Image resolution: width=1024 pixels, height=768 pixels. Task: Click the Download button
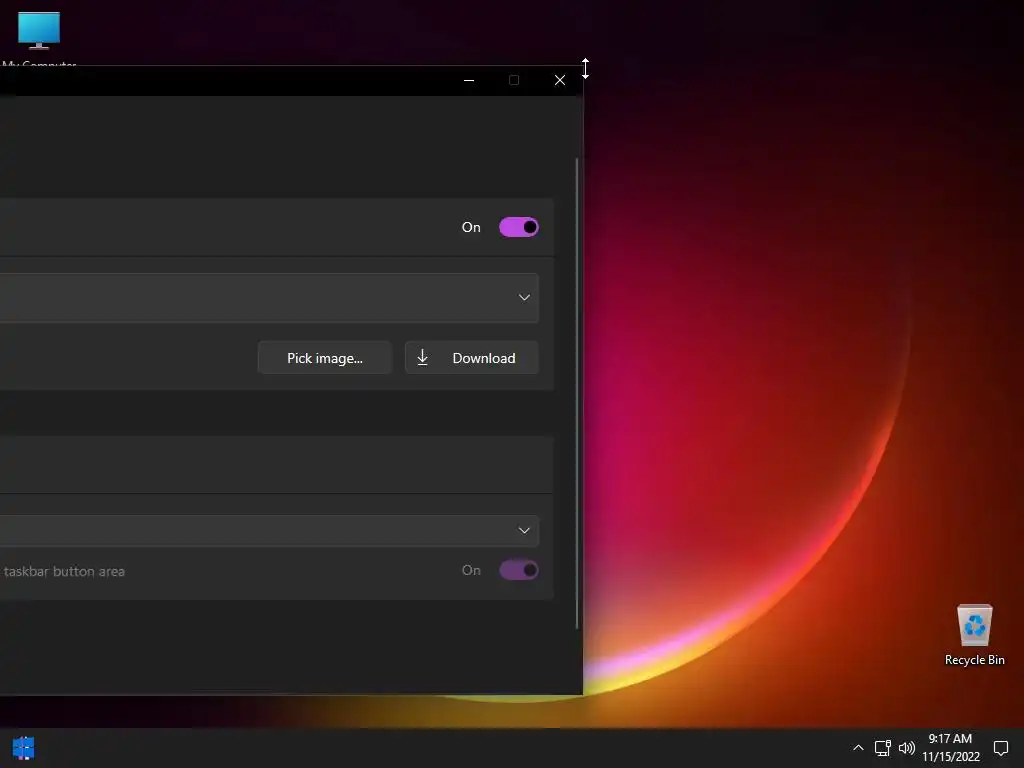click(472, 358)
